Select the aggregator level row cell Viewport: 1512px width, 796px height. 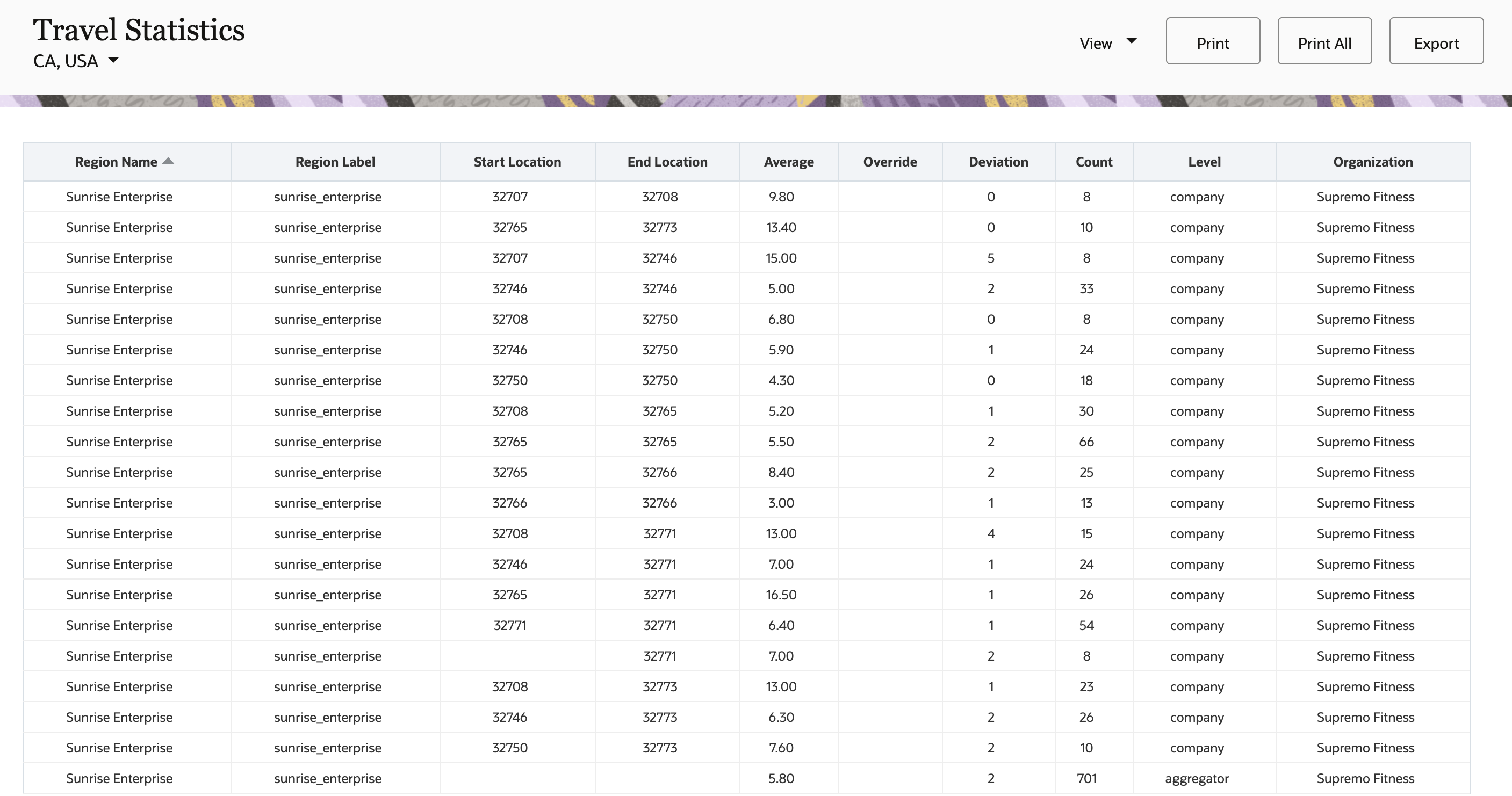tap(1196, 778)
